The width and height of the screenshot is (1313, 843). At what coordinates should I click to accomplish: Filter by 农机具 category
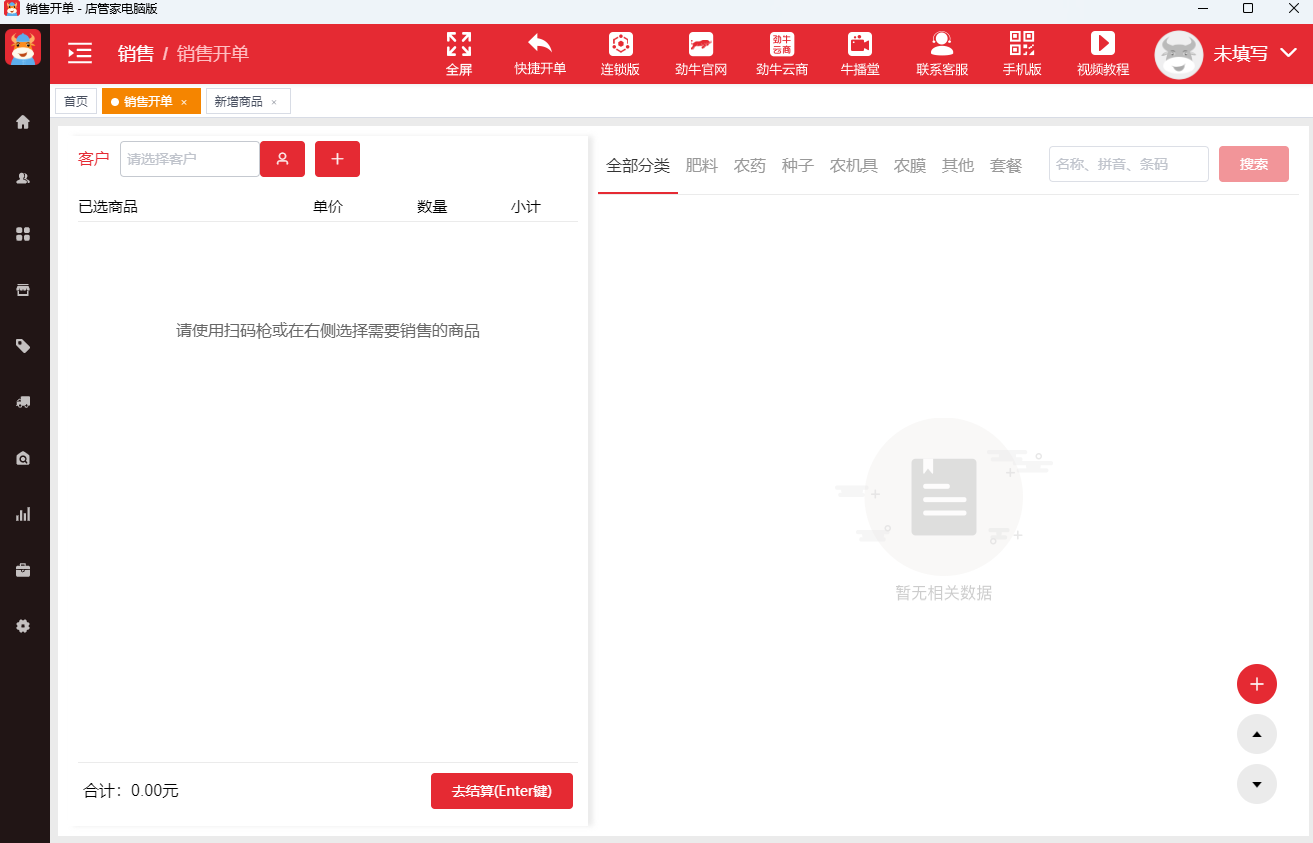coord(854,165)
